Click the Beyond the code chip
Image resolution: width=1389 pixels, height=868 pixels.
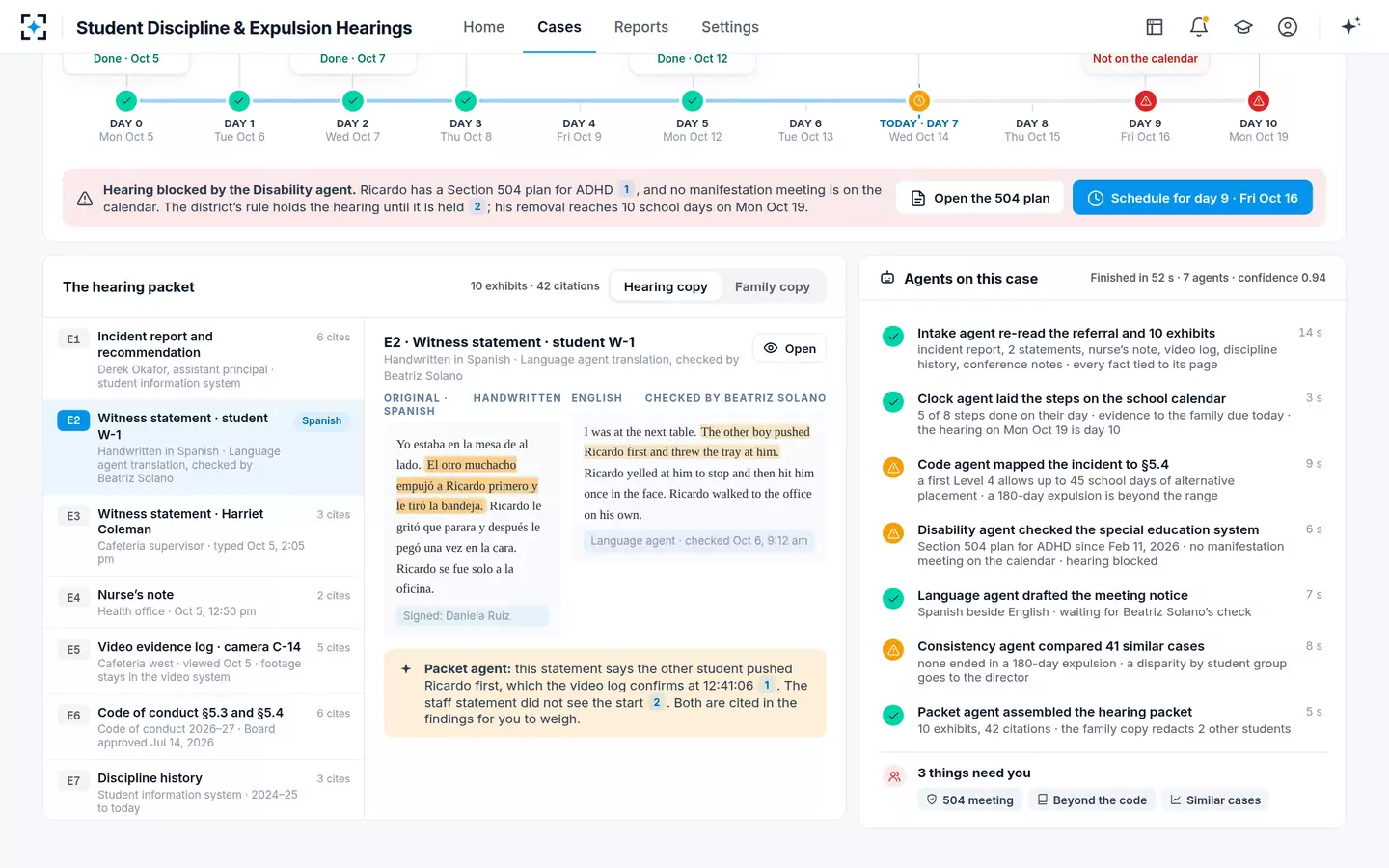[x=1091, y=800]
